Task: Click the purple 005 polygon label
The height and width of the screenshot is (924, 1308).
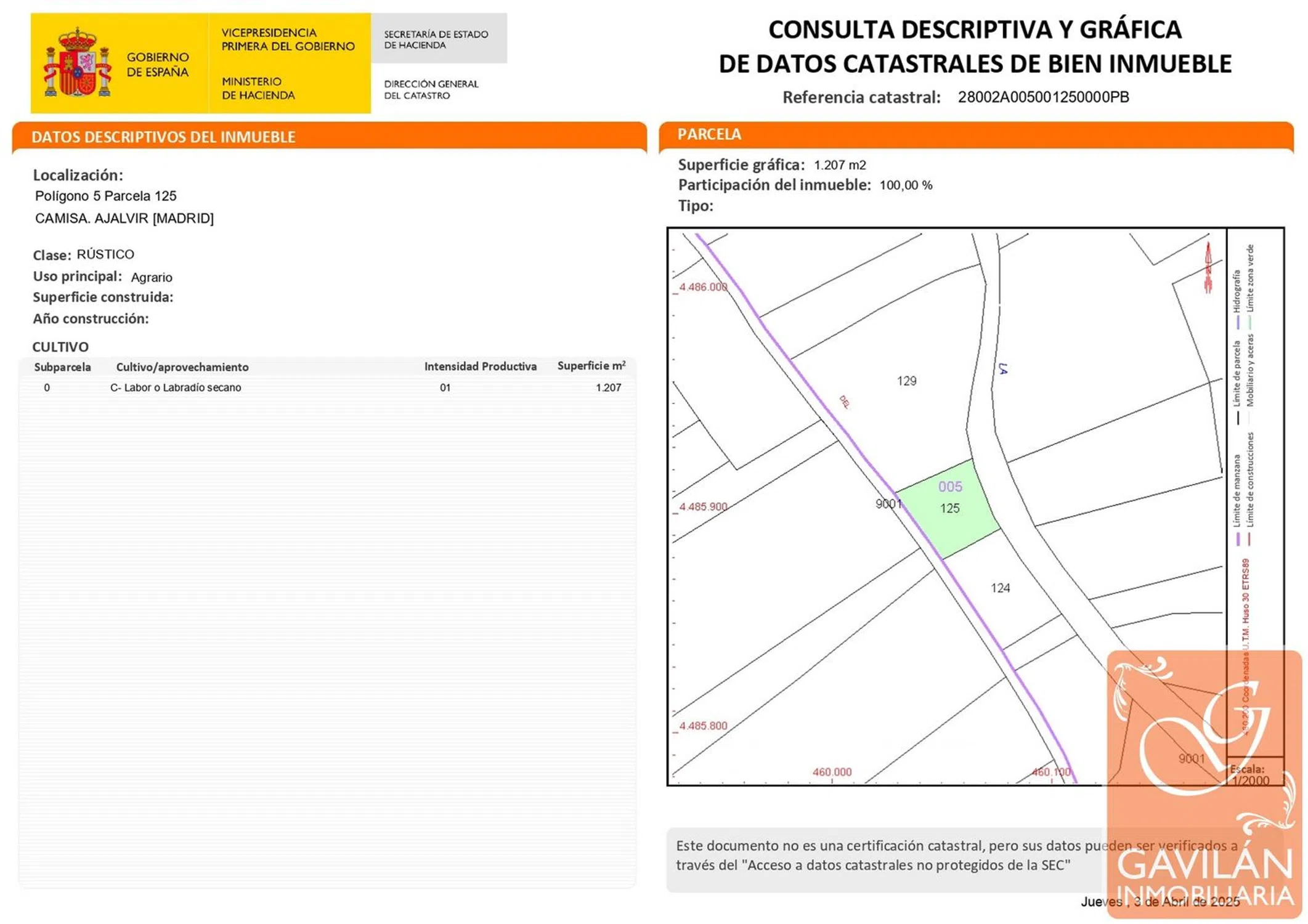Action: 950,487
